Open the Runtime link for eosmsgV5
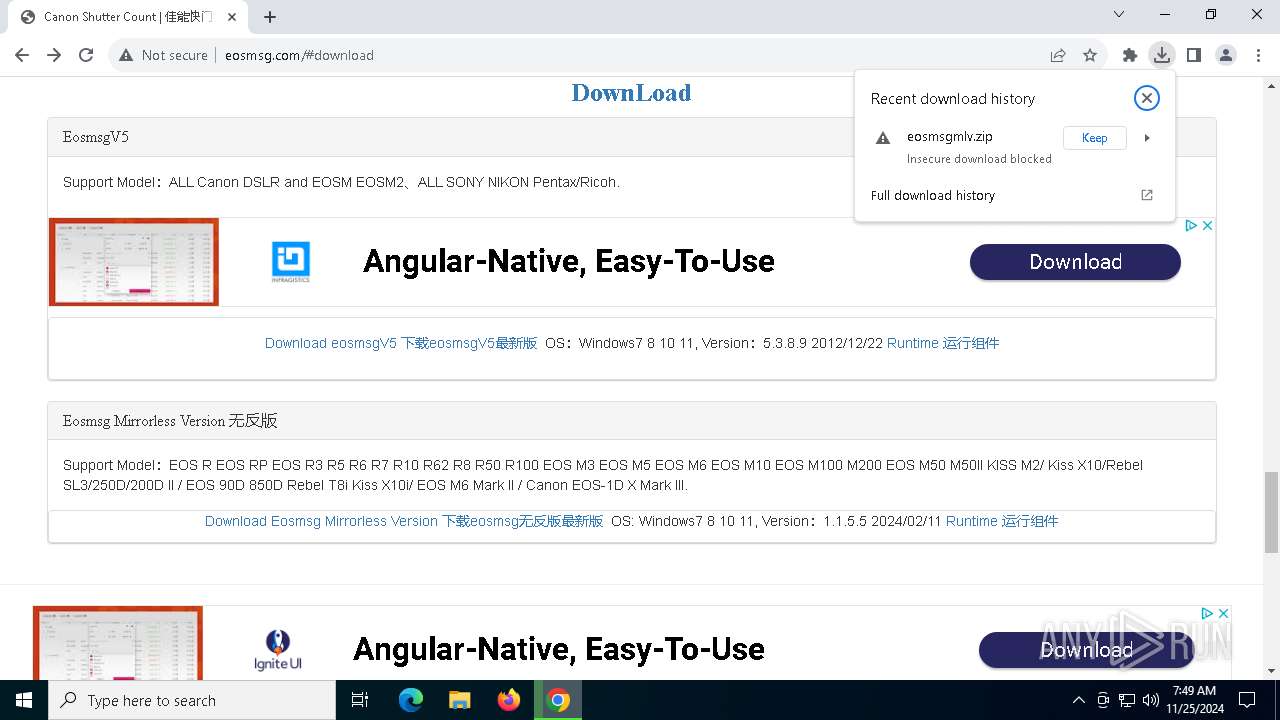 (x=943, y=343)
